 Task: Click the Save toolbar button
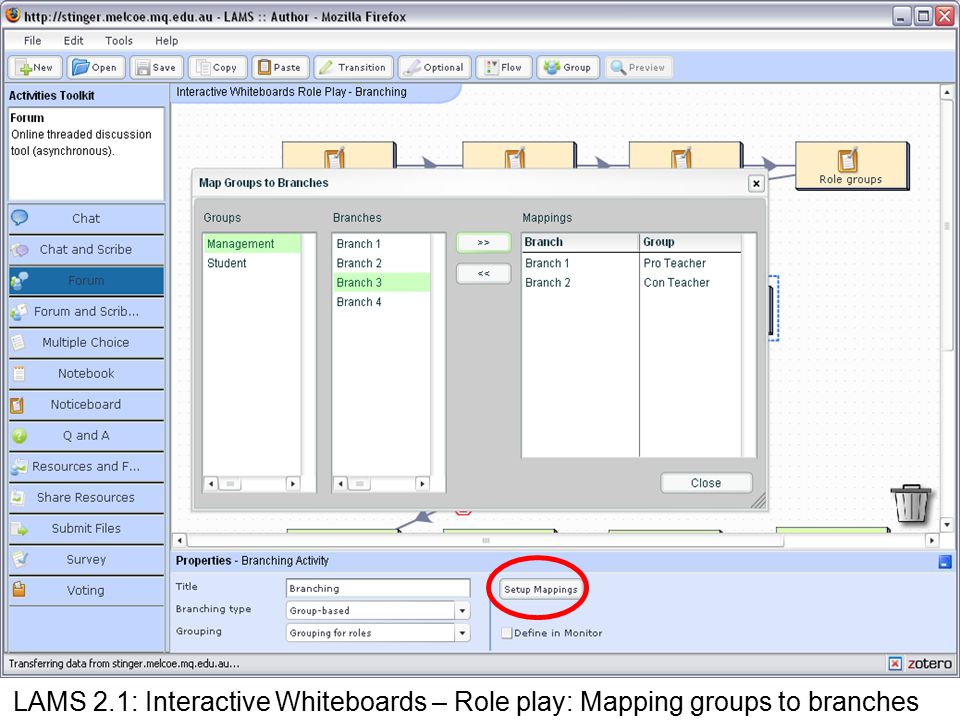(x=156, y=67)
